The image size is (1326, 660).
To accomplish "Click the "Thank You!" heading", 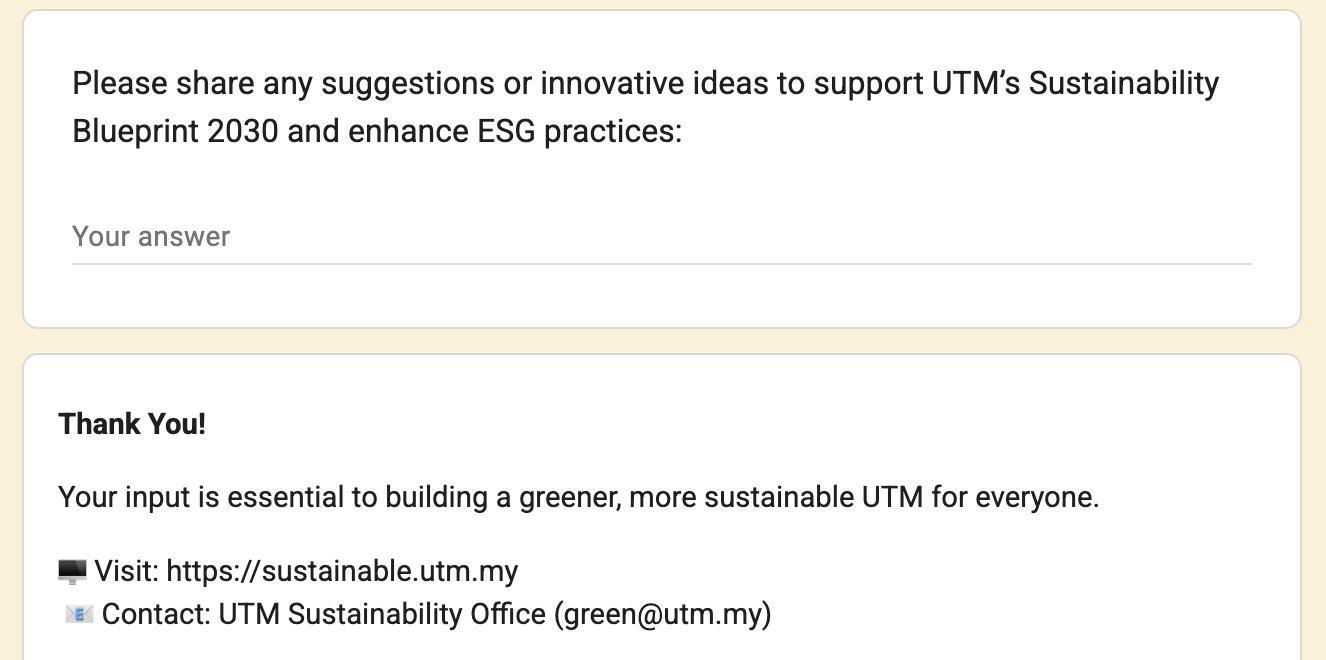I will click(x=132, y=424).
